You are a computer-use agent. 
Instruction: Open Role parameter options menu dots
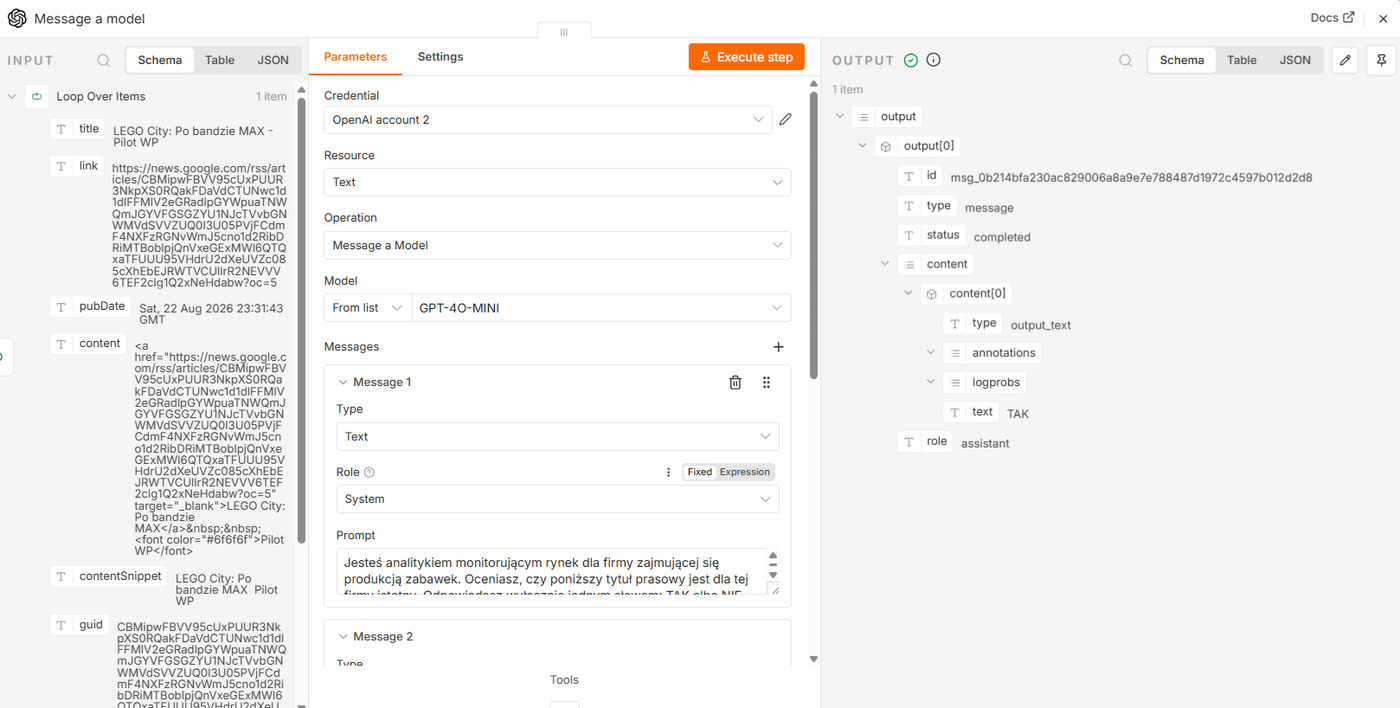pos(669,472)
